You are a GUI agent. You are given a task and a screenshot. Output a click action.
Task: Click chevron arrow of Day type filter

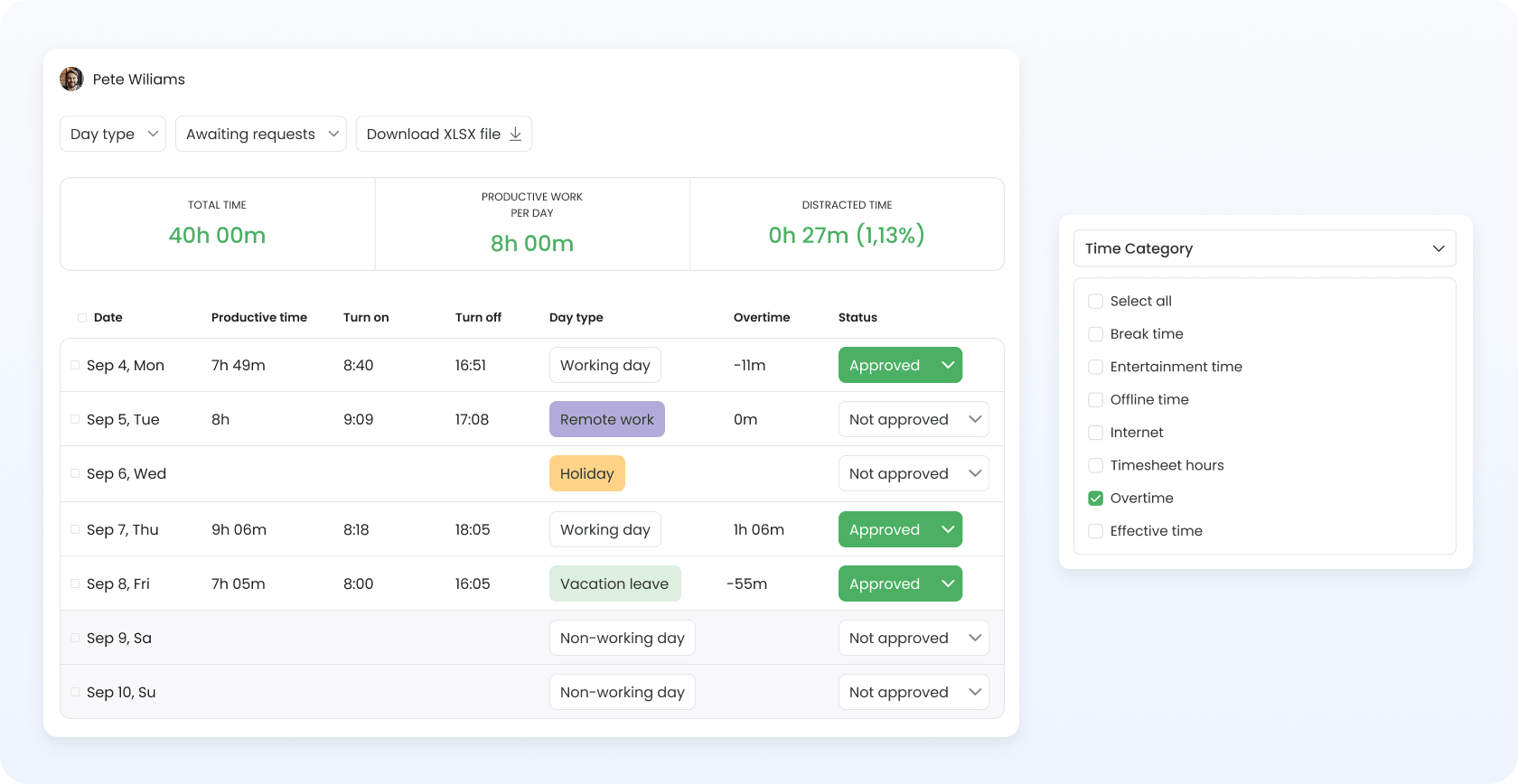coord(153,134)
